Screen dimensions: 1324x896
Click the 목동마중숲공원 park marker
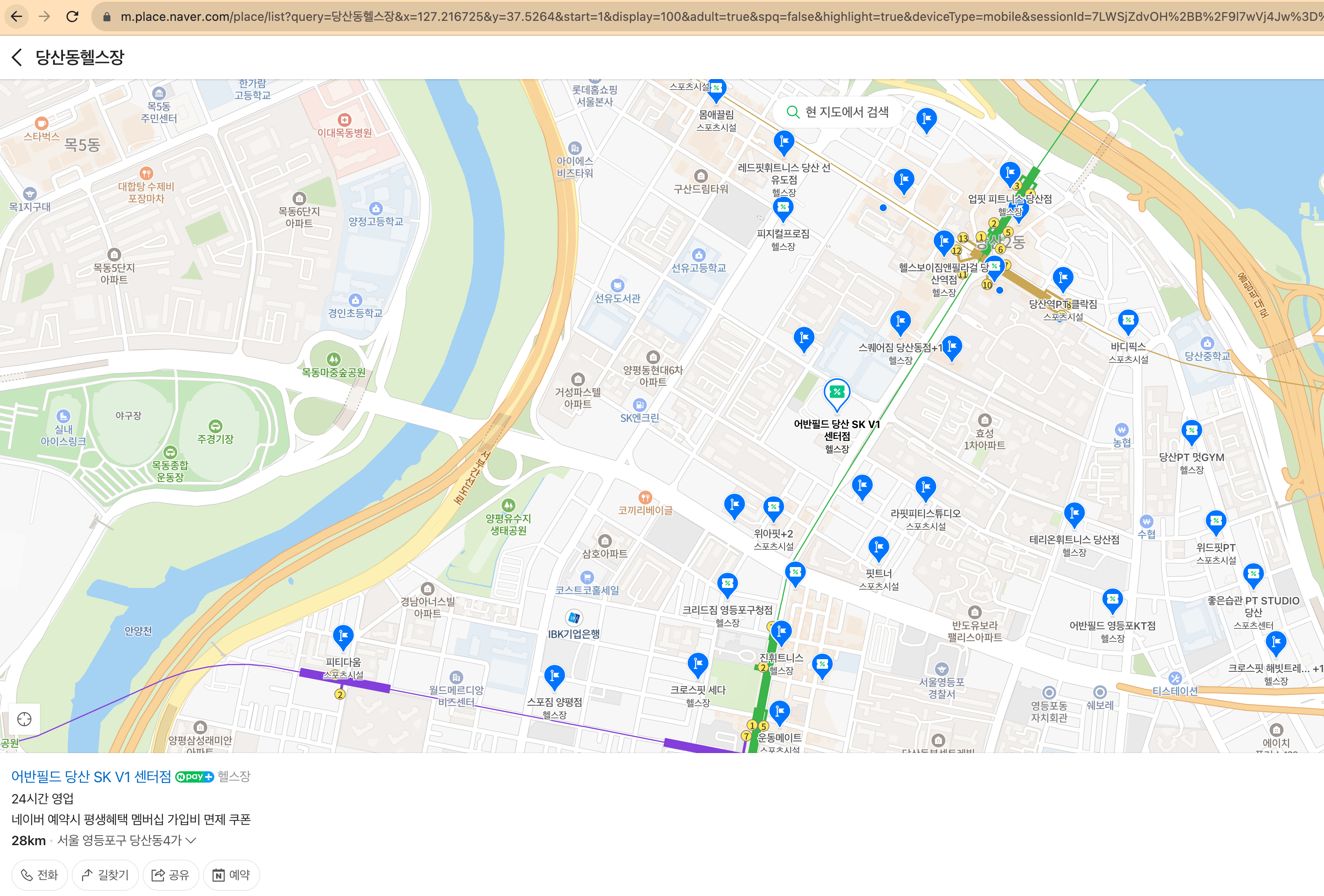click(x=333, y=359)
